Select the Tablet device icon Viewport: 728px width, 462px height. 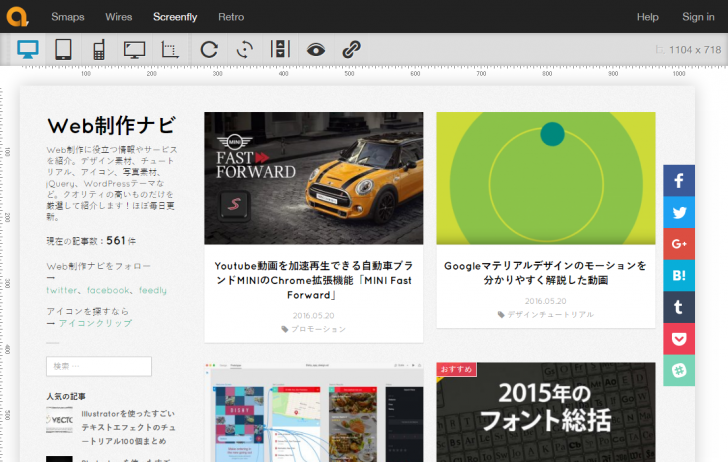[63, 49]
